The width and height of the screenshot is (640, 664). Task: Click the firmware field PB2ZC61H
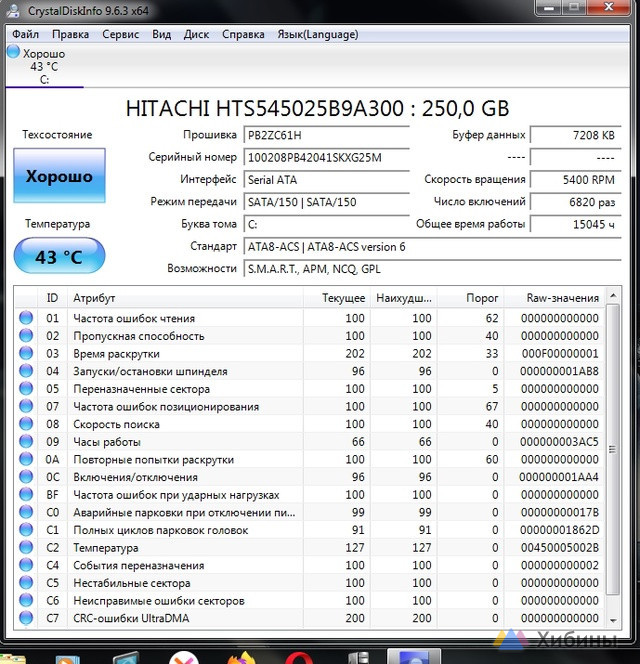point(326,135)
